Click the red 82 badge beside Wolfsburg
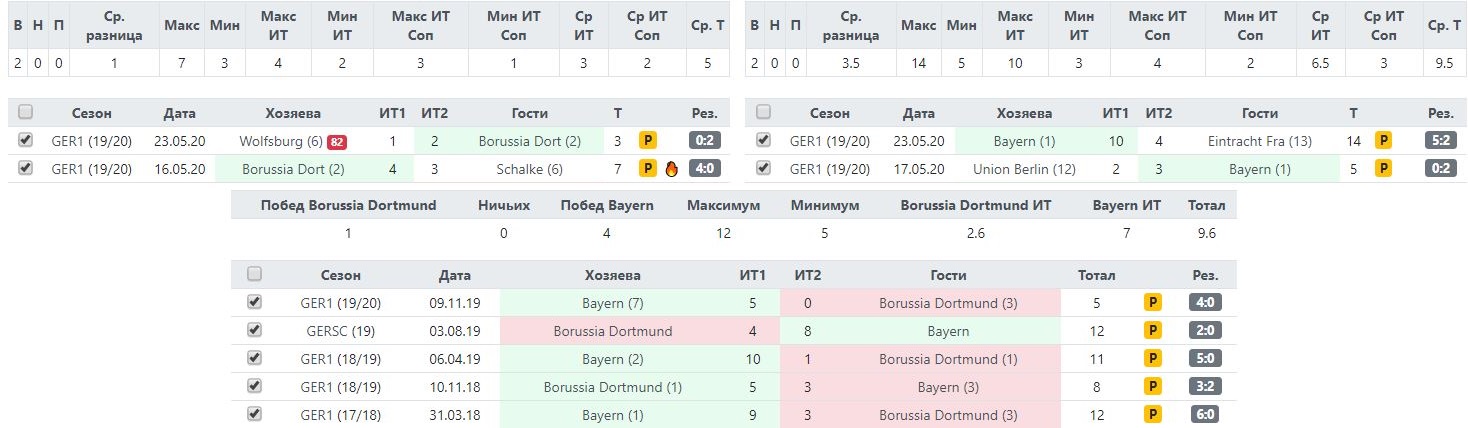The width and height of the screenshot is (1468, 428). click(x=337, y=141)
